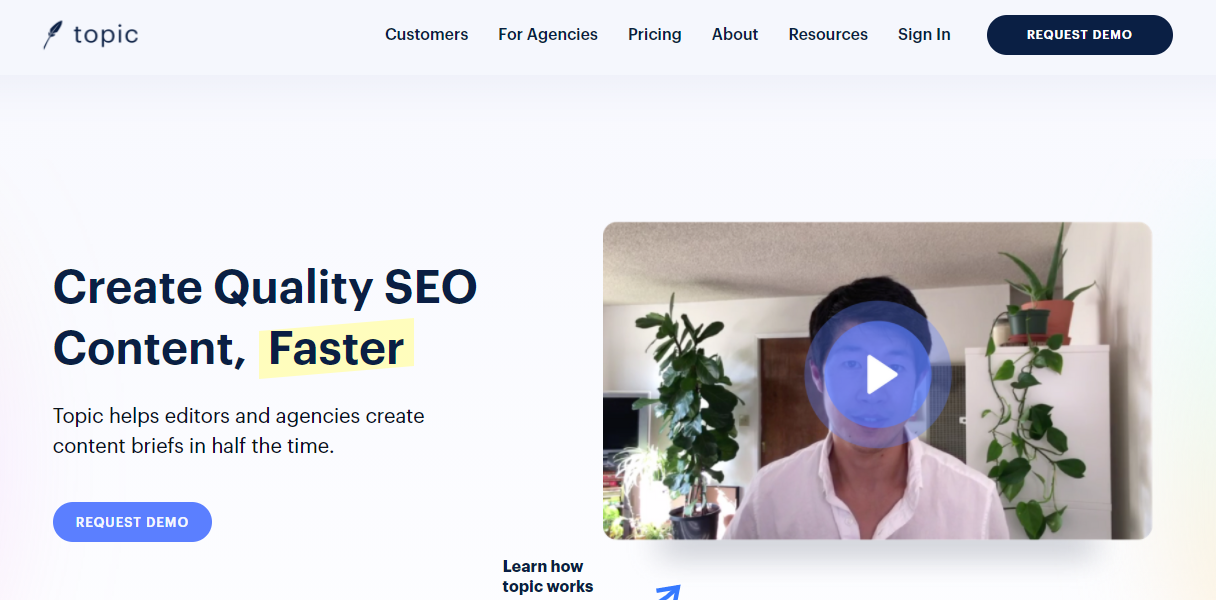Screen dimensions: 1216x600
Task: Click the blue Request Demo hero button
Action: (x=132, y=522)
